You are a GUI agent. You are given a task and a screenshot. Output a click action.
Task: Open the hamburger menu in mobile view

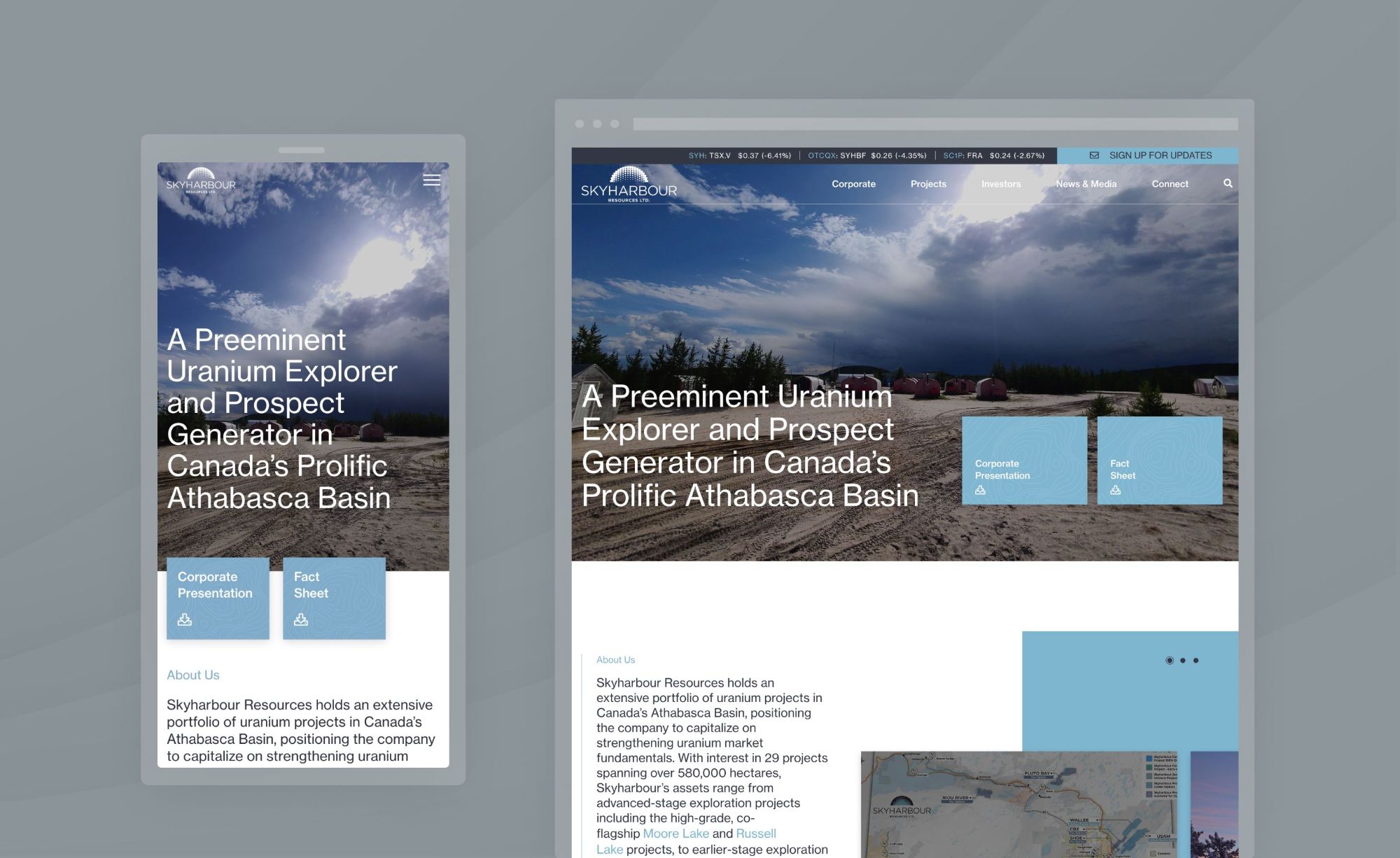pos(432,181)
